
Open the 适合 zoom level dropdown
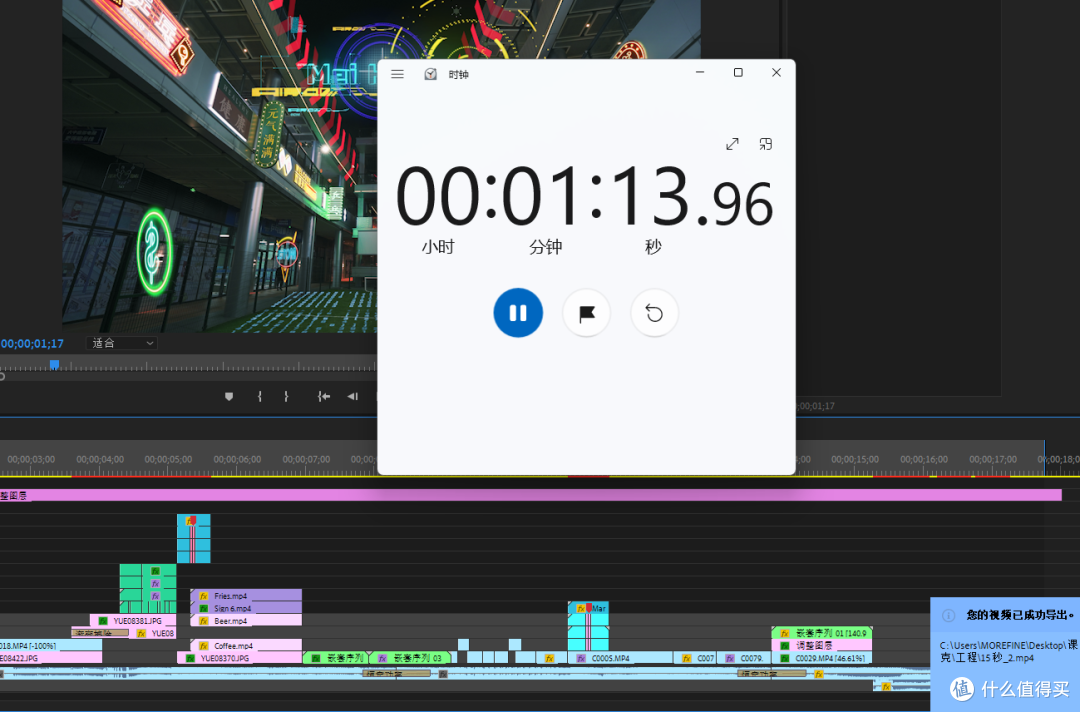(123, 343)
